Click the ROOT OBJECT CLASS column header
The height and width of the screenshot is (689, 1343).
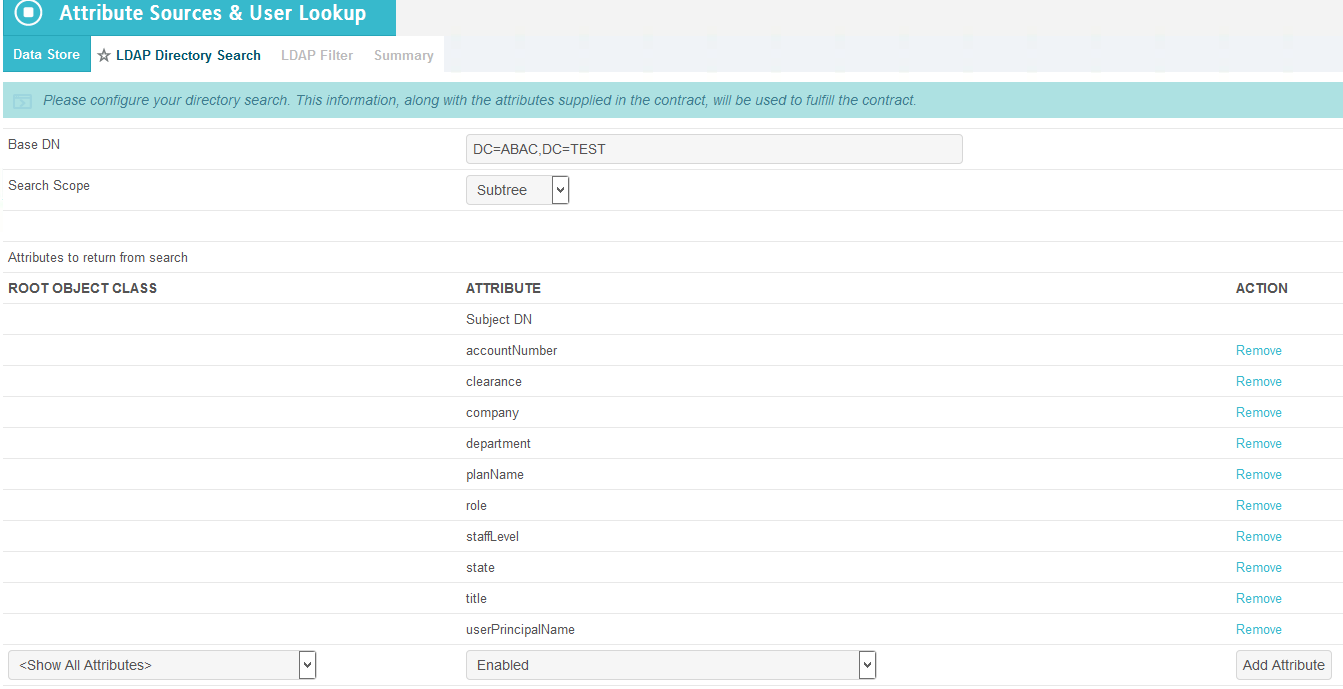[83, 288]
